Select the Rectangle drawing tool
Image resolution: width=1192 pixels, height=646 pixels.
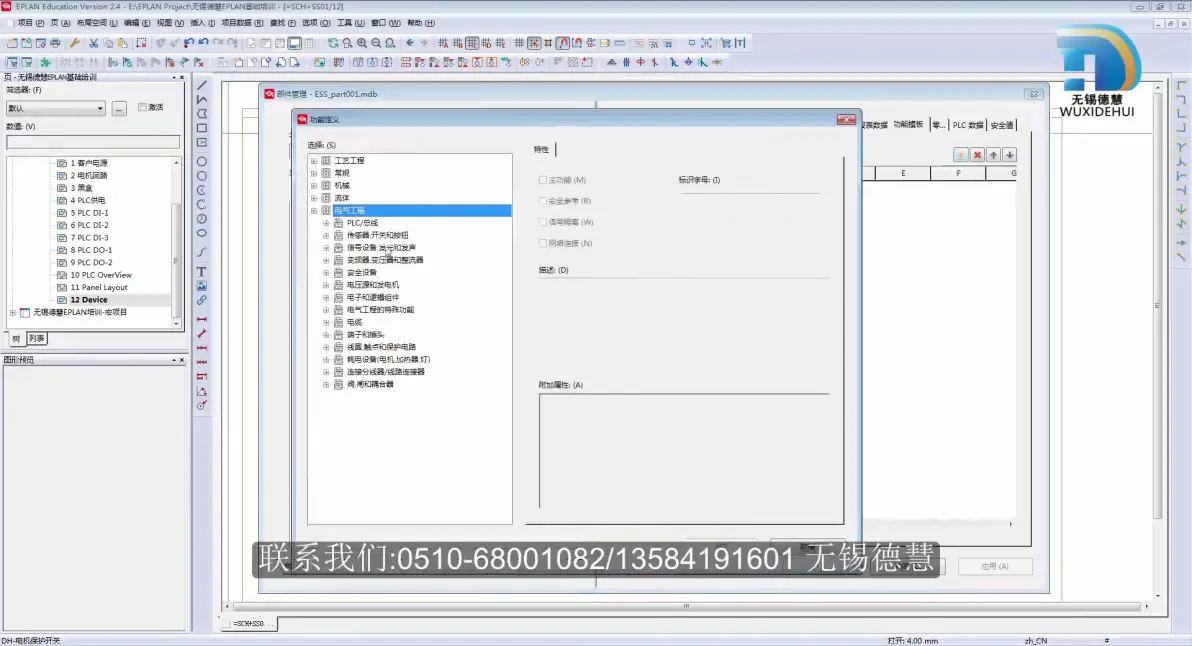201,128
